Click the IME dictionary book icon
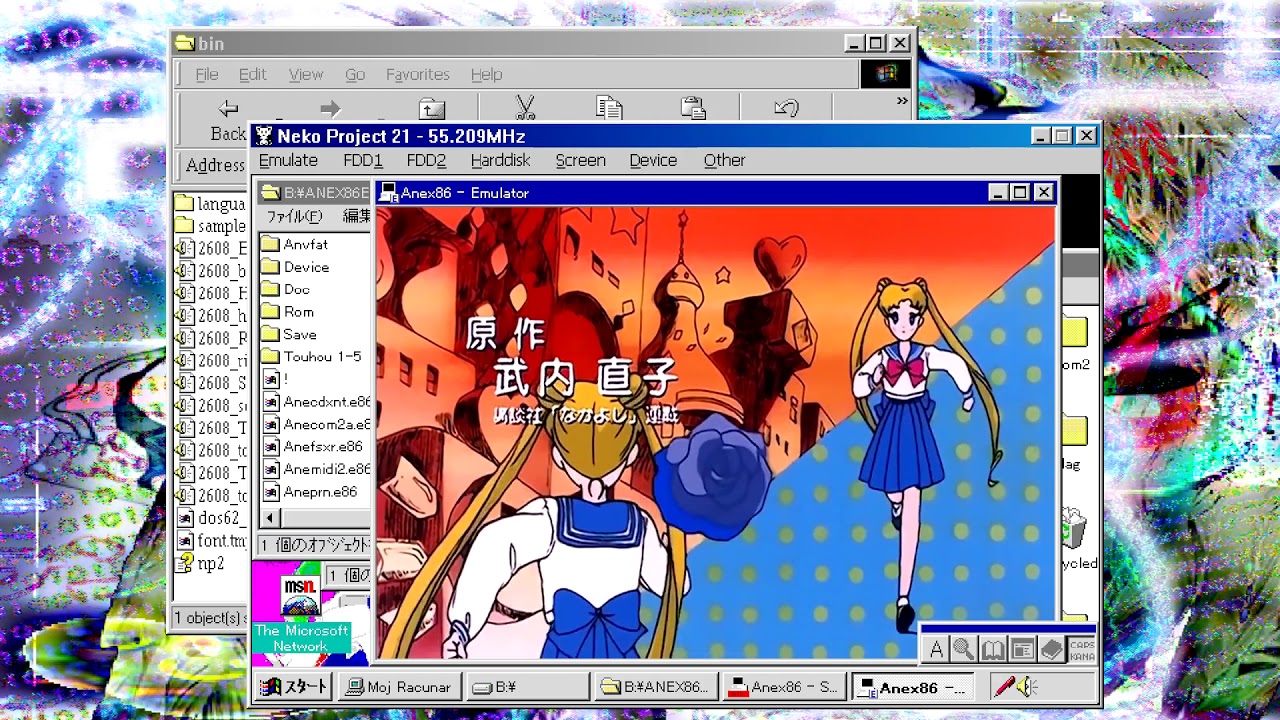The height and width of the screenshot is (720, 1280). pyautogui.click(x=993, y=650)
